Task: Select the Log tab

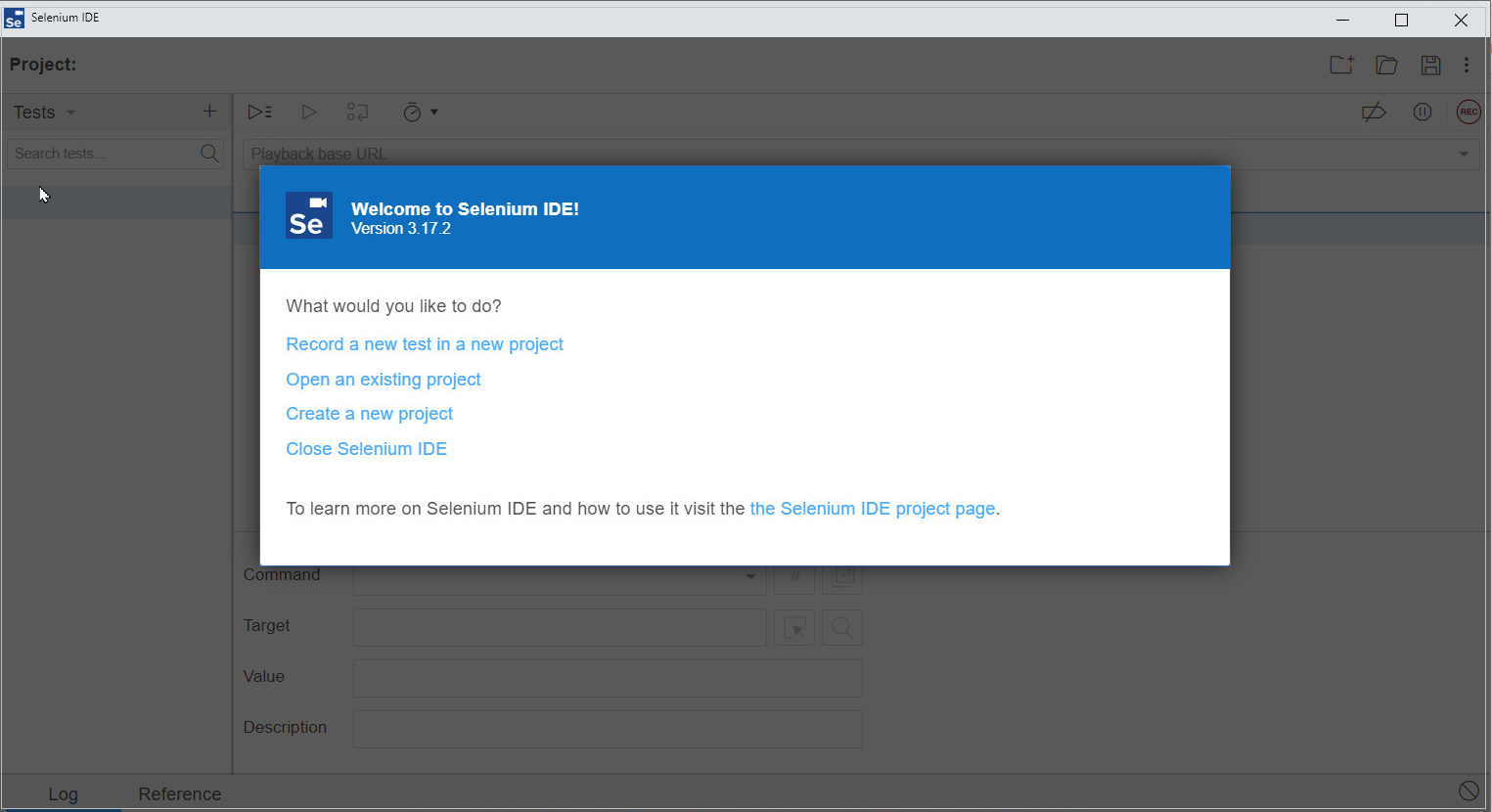Action: click(x=63, y=793)
